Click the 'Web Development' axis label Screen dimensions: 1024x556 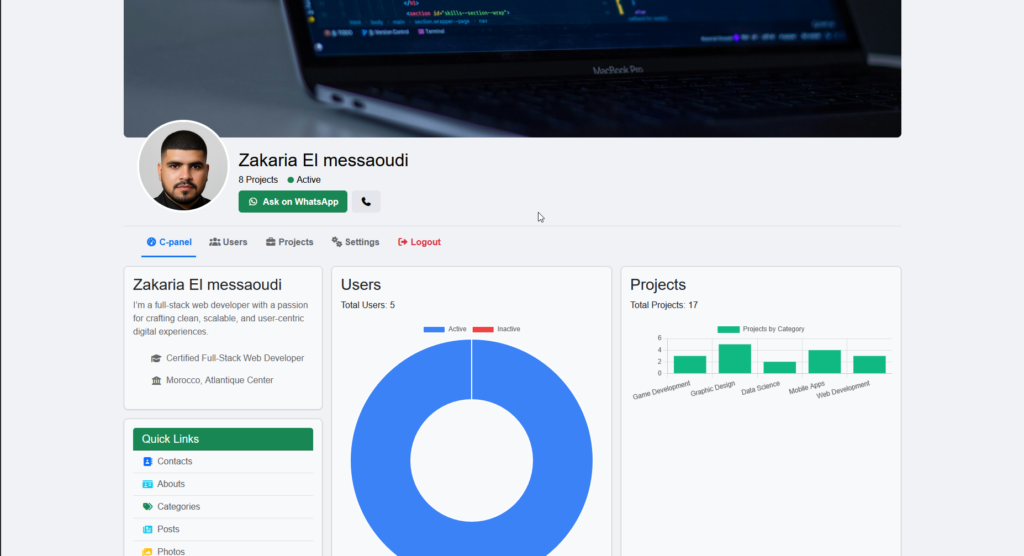click(843, 389)
